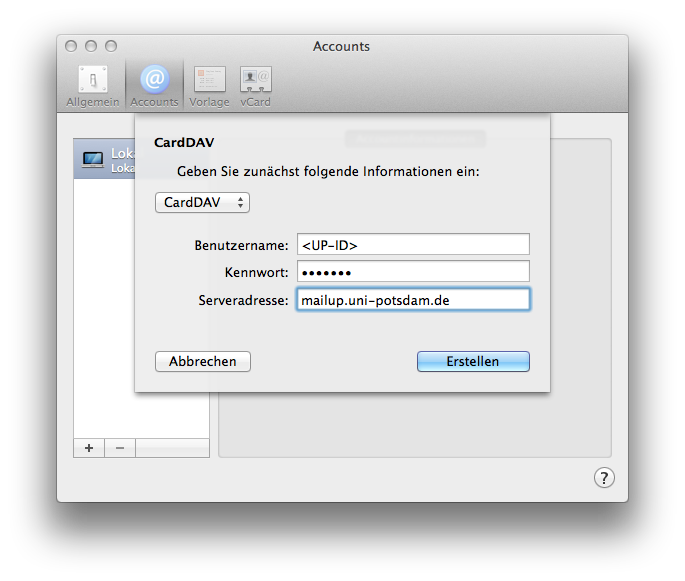
Task: Zoom the Accounts window with green button
Action: point(111,46)
